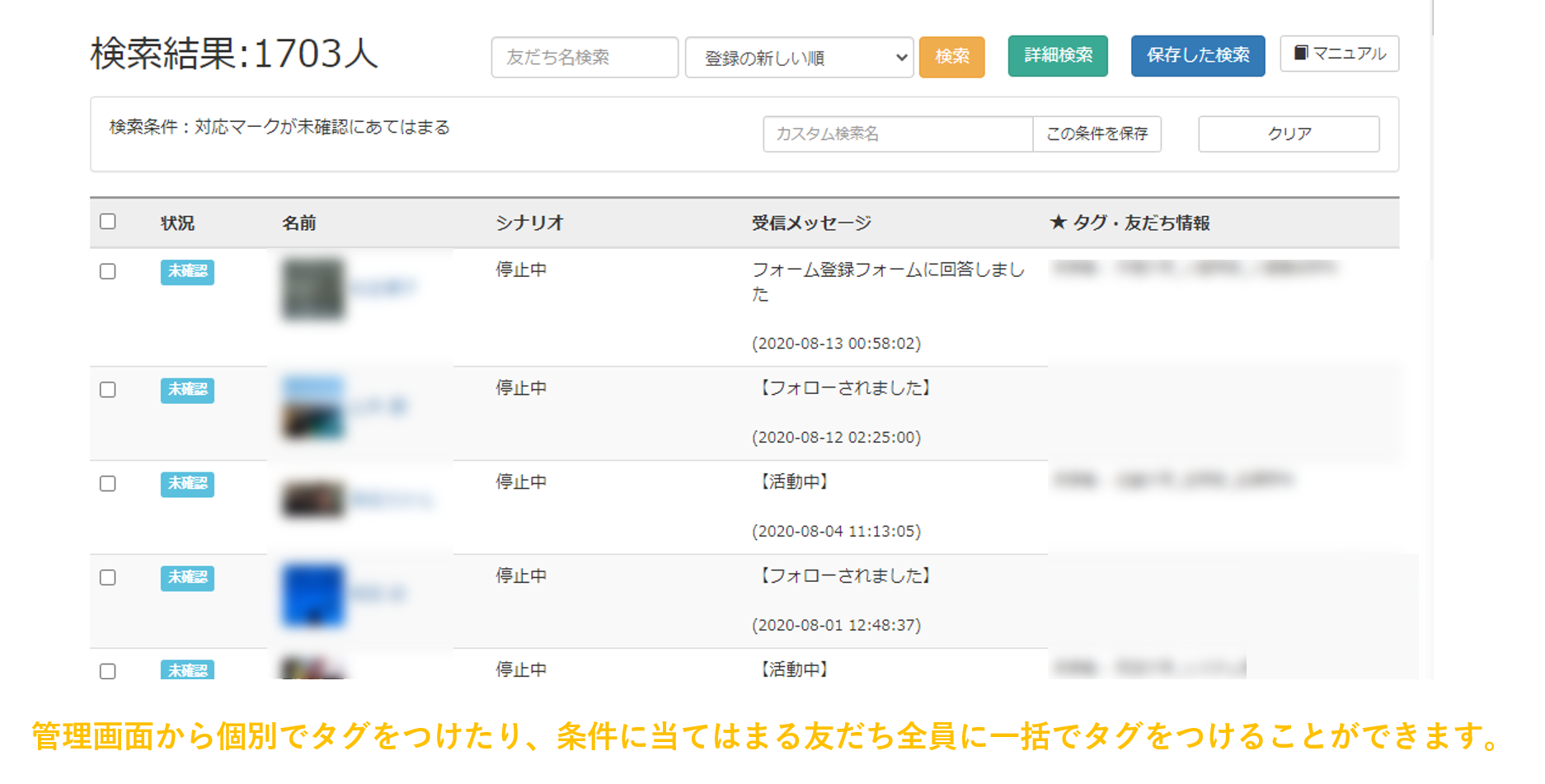Open blue friend avatar in 2020-08-01 row
1545x784 pixels.
312,594
